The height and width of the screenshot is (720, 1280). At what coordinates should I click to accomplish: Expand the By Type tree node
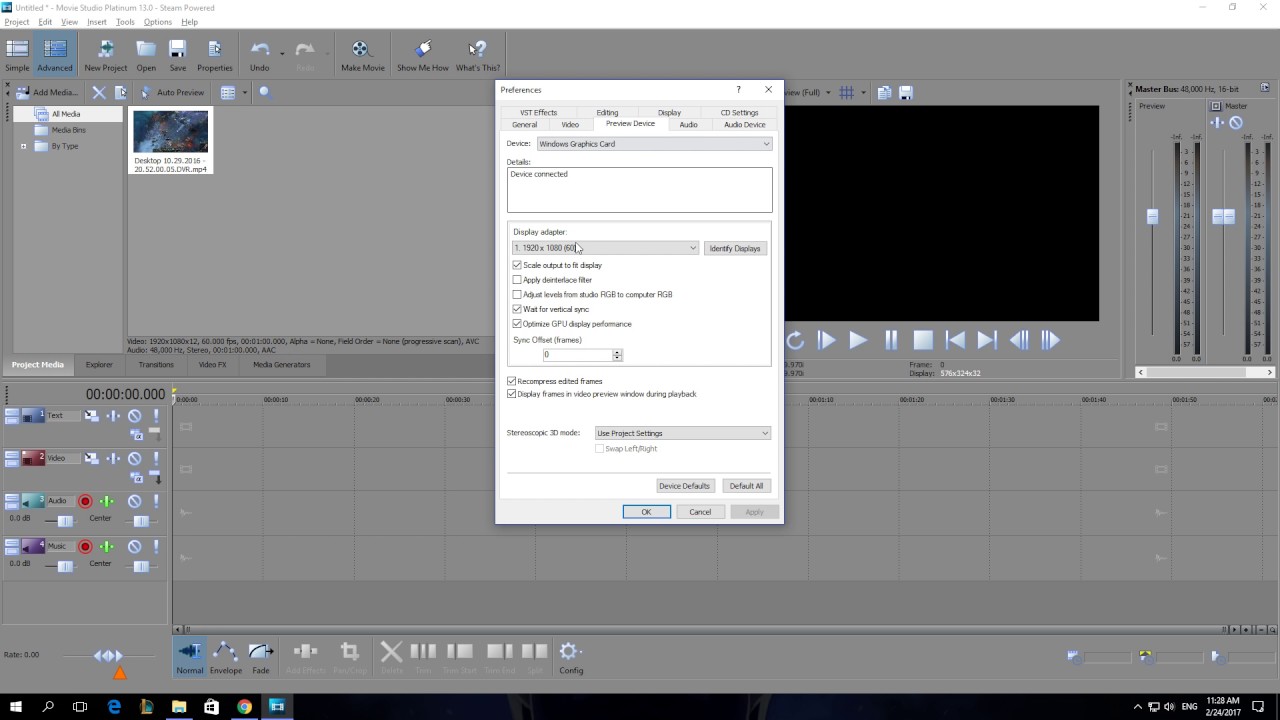point(23,146)
